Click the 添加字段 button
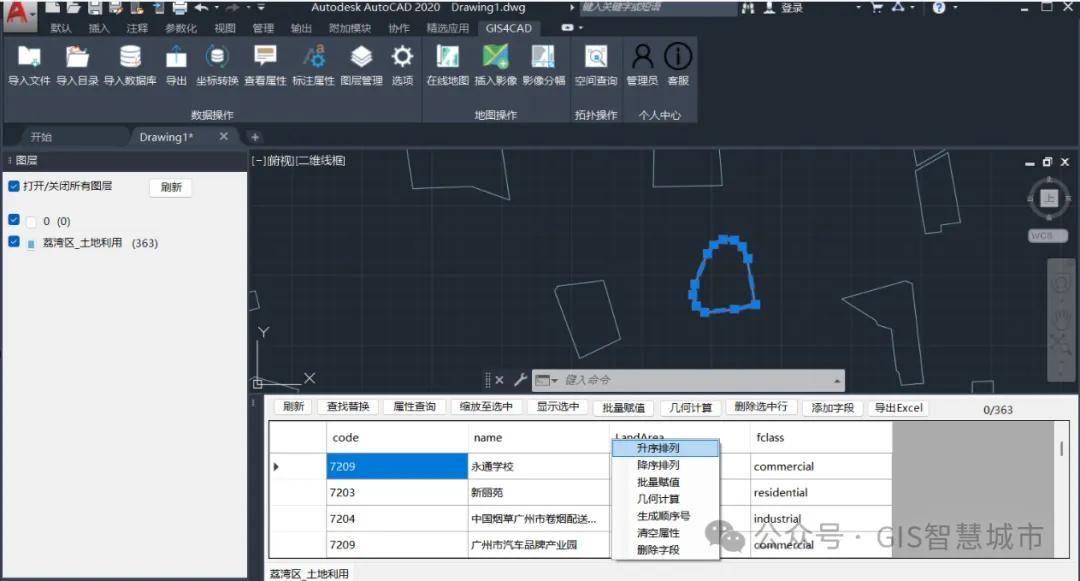The width and height of the screenshot is (1080, 581). 832,408
